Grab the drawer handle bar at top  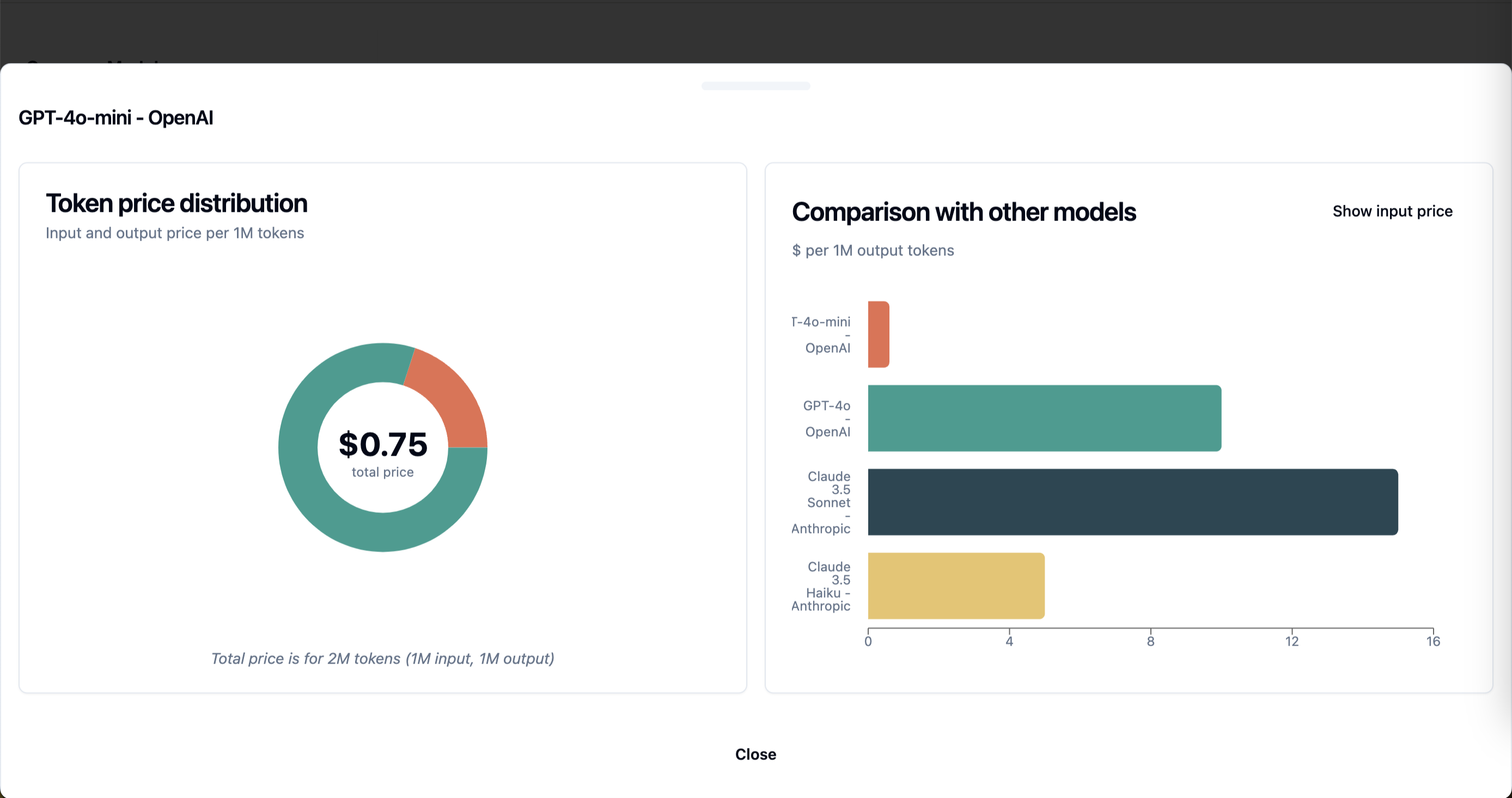point(755,85)
